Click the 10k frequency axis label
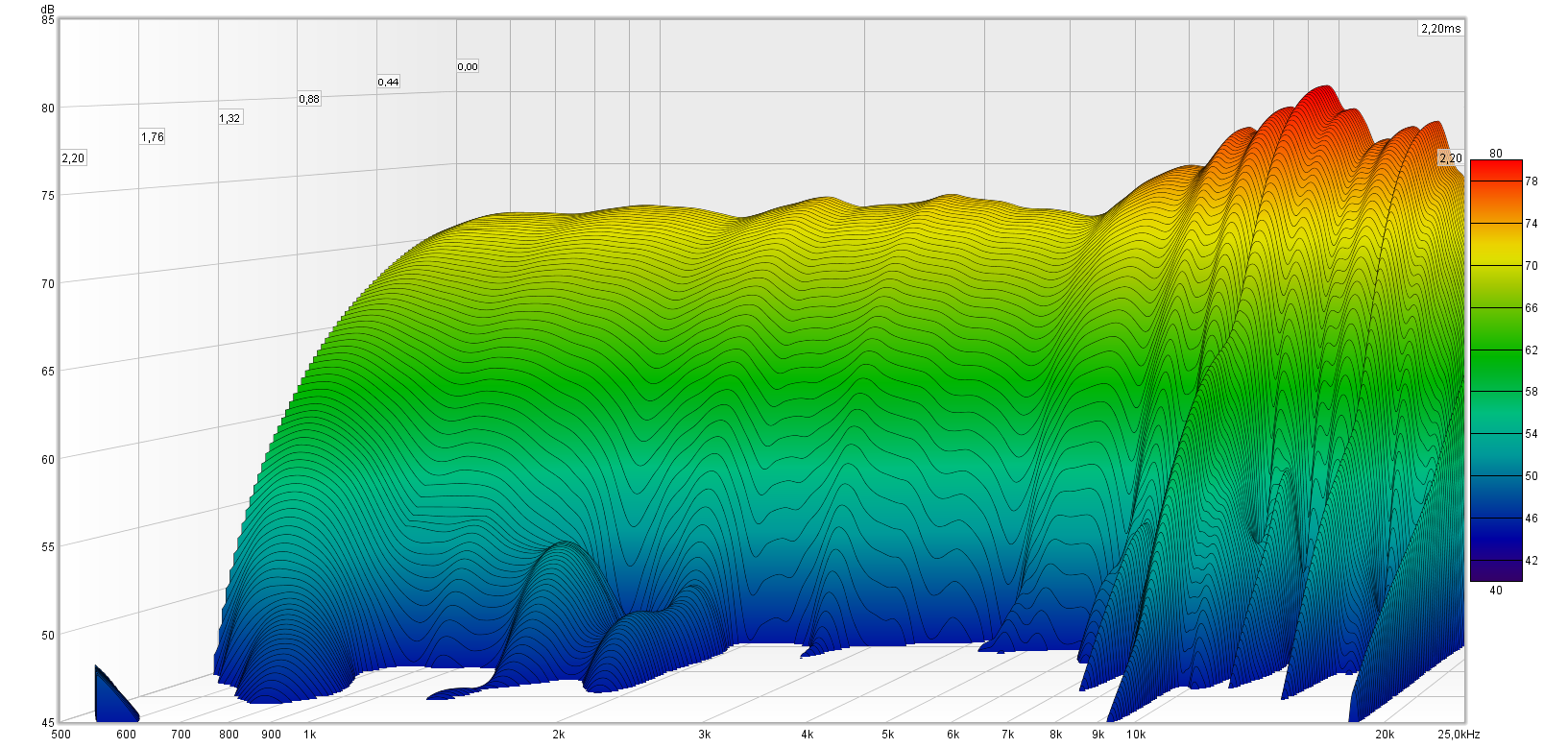The height and width of the screenshot is (748, 1568). (1136, 735)
